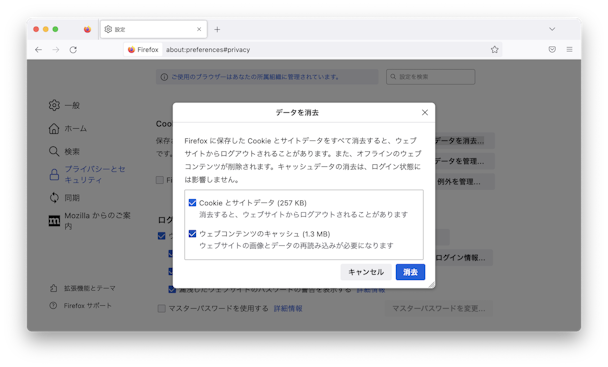Open the Firefox hamburger menu
608x367 pixels.
569,50
